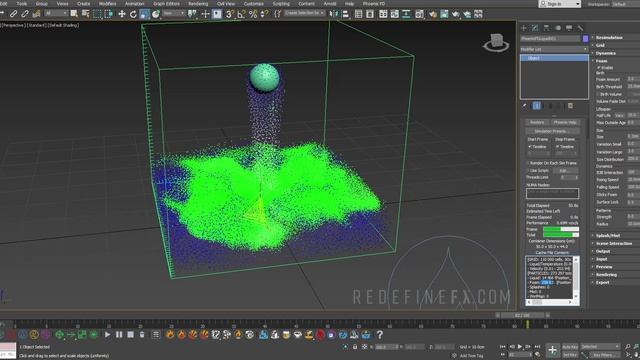640x360 pixels.
Task: Pause simulation with Phoenix toolbar pause icon
Action: (119, 335)
